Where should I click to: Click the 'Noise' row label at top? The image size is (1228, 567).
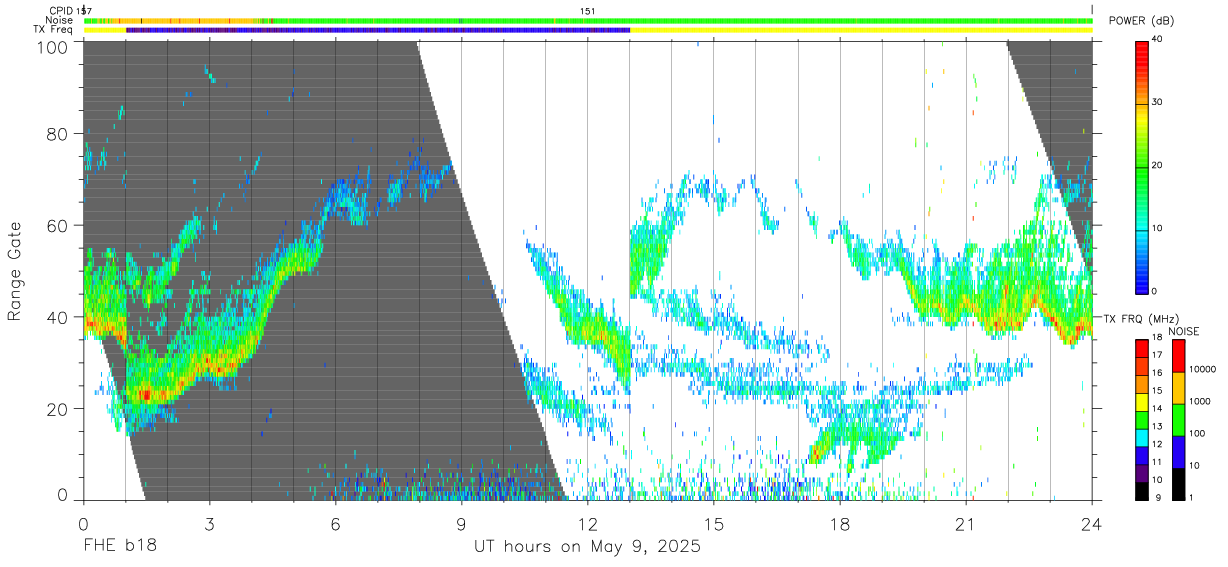point(59,20)
